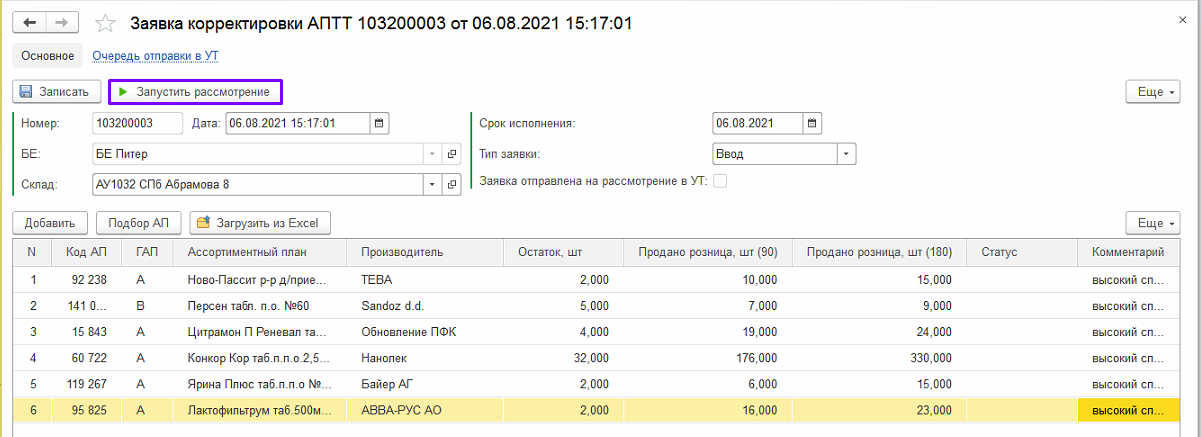
Task: Expand the Склад dropdown list
Action: (432, 185)
